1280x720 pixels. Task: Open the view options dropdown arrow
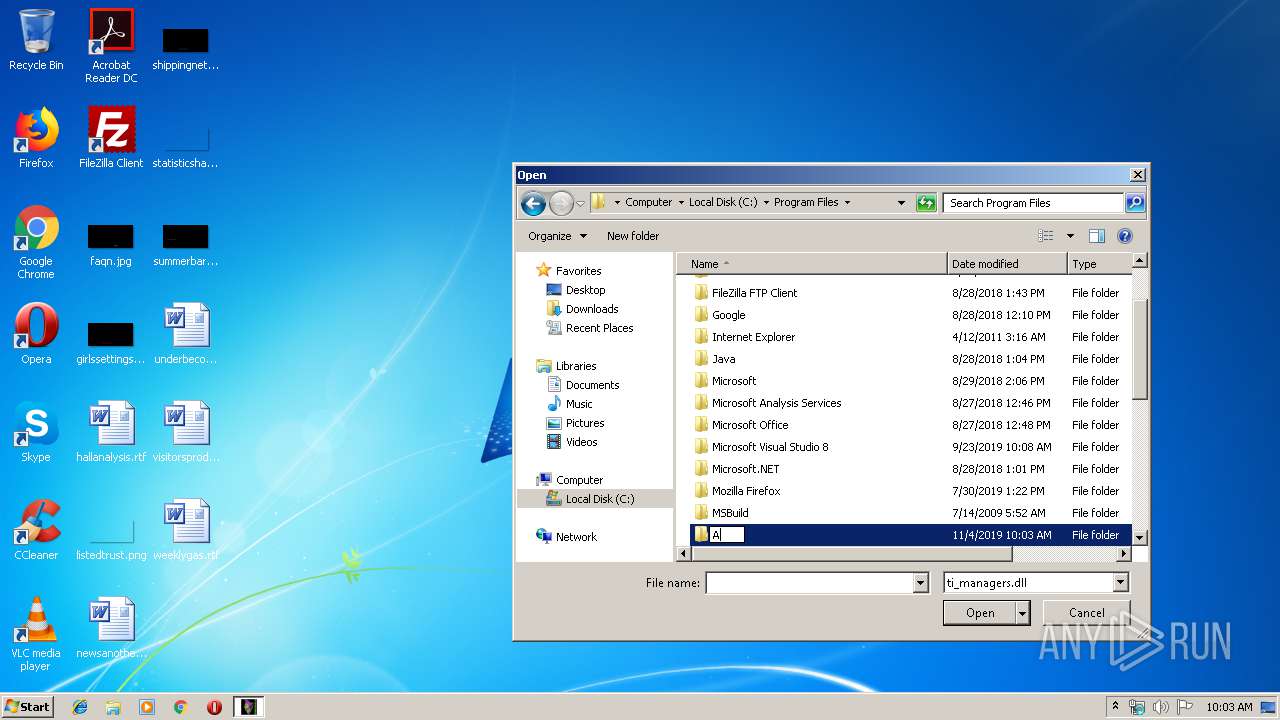coord(1070,236)
